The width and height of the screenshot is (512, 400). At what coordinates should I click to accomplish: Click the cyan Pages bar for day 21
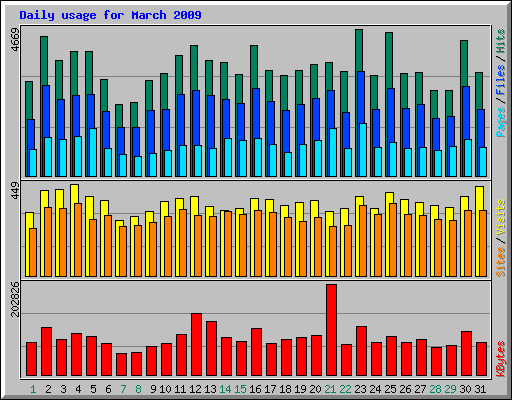333,152
